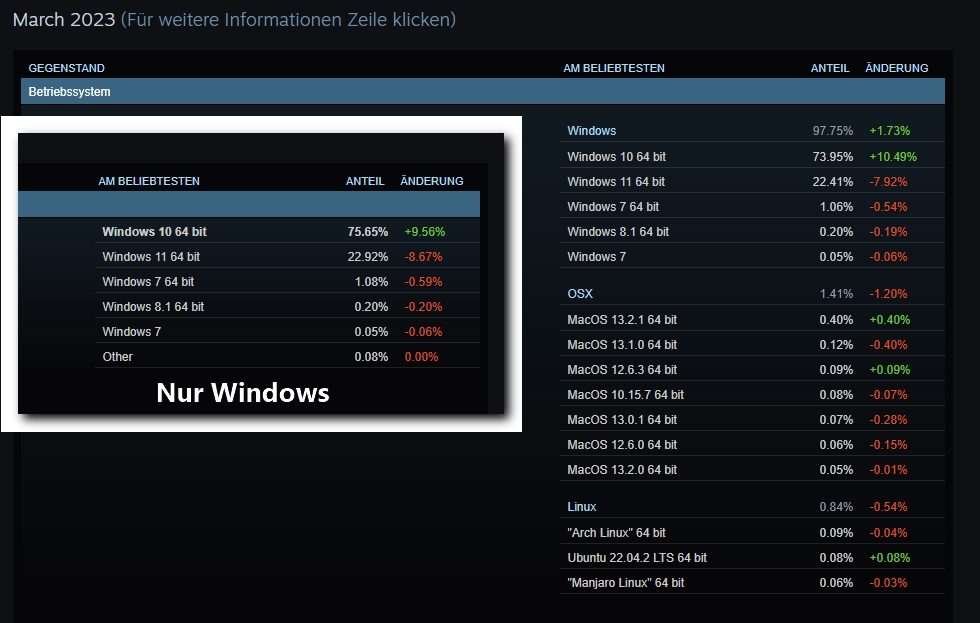Screen dimensions: 980x623
Task: Click the +0.08% change for Ubuntu
Action: pos(889,557)
